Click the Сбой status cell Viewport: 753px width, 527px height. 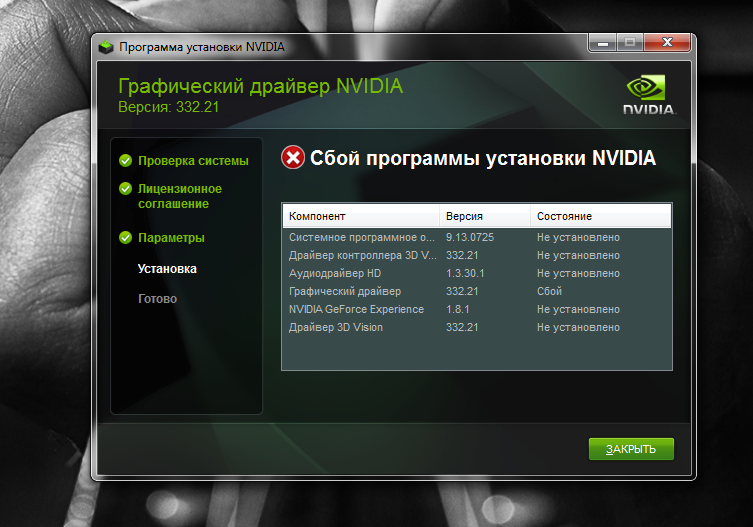(549, 291)
